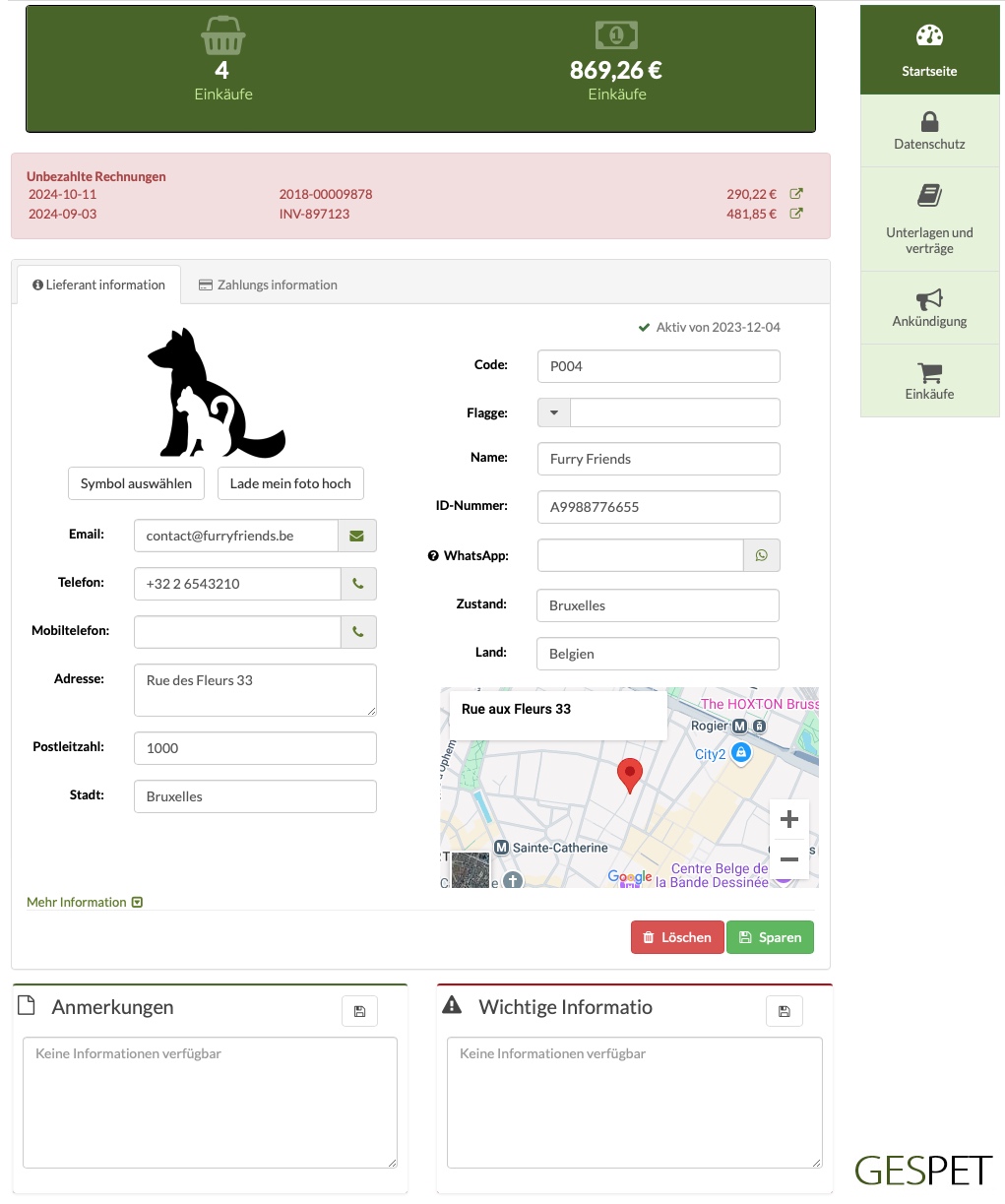Open the Flagge dropdown arrow
The height and width of the screenshot is (1204, 1005).
pos(554,412)
